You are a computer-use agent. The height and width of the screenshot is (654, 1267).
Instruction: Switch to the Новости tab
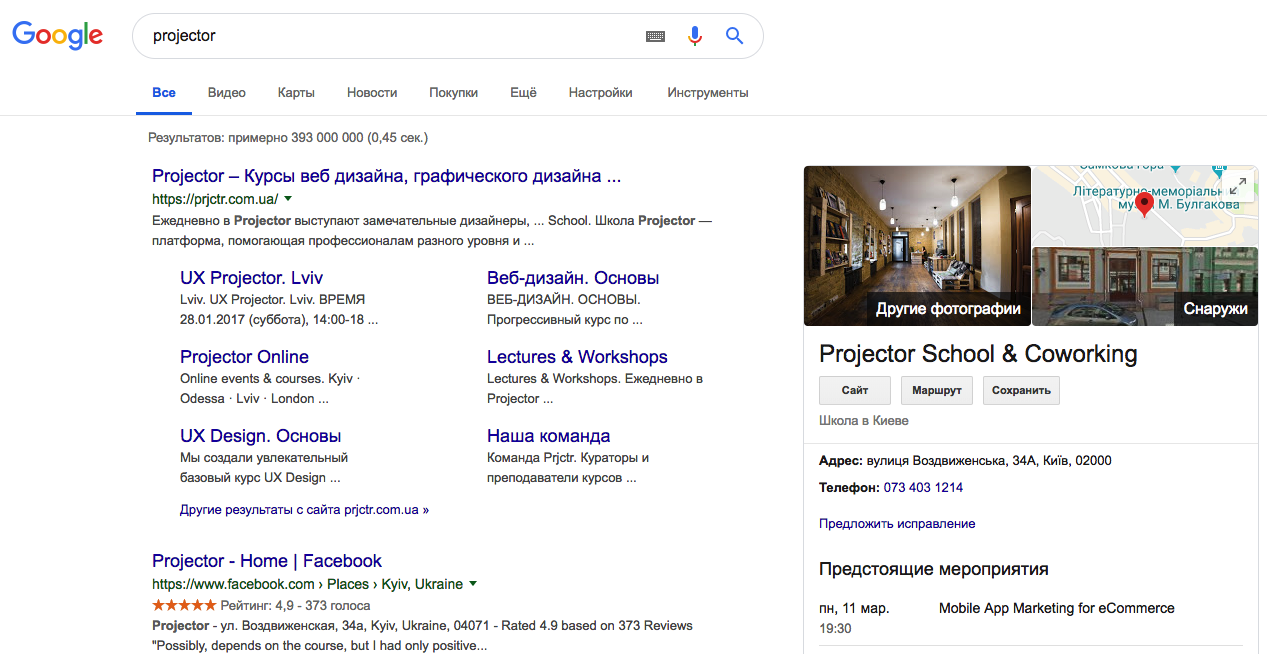tap(372, 92)
